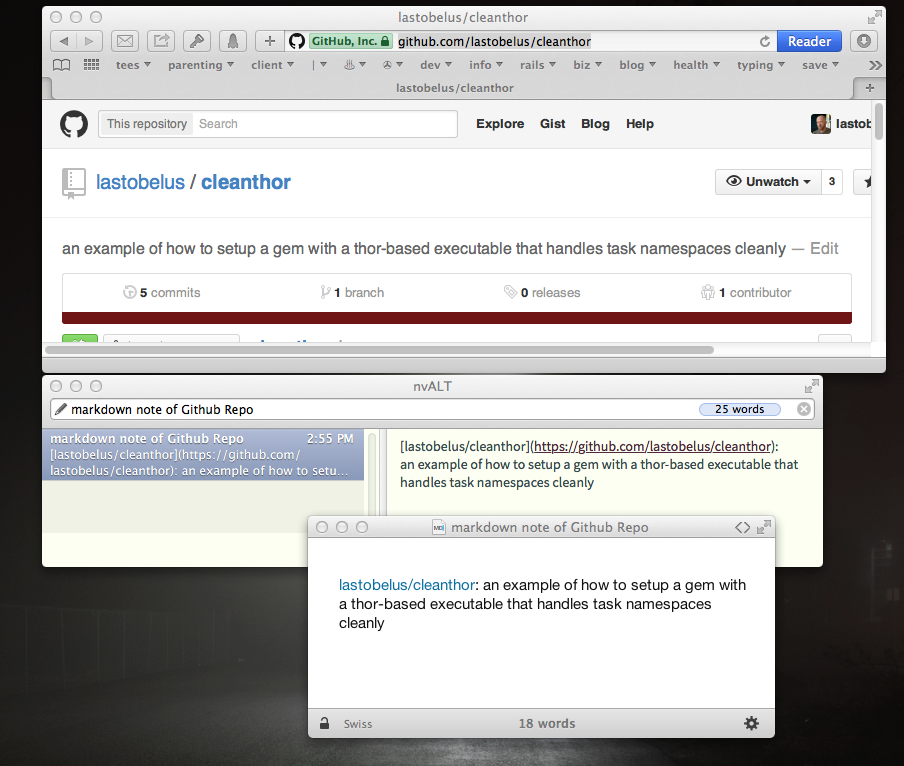This screenshot has width=904, height=766.
Task: Click the reload icon in the address bar
Action: pyautogui.click(x=765, y=42)
